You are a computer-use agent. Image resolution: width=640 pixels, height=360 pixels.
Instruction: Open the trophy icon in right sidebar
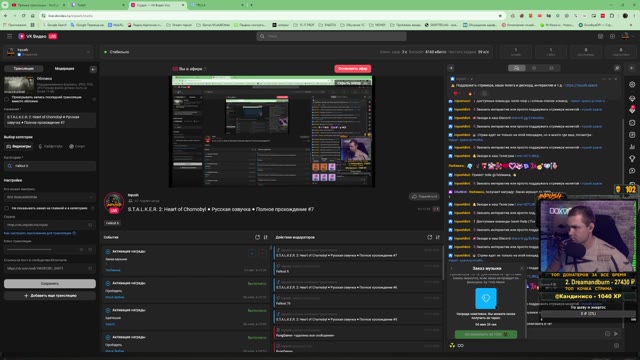pos(632,159)
